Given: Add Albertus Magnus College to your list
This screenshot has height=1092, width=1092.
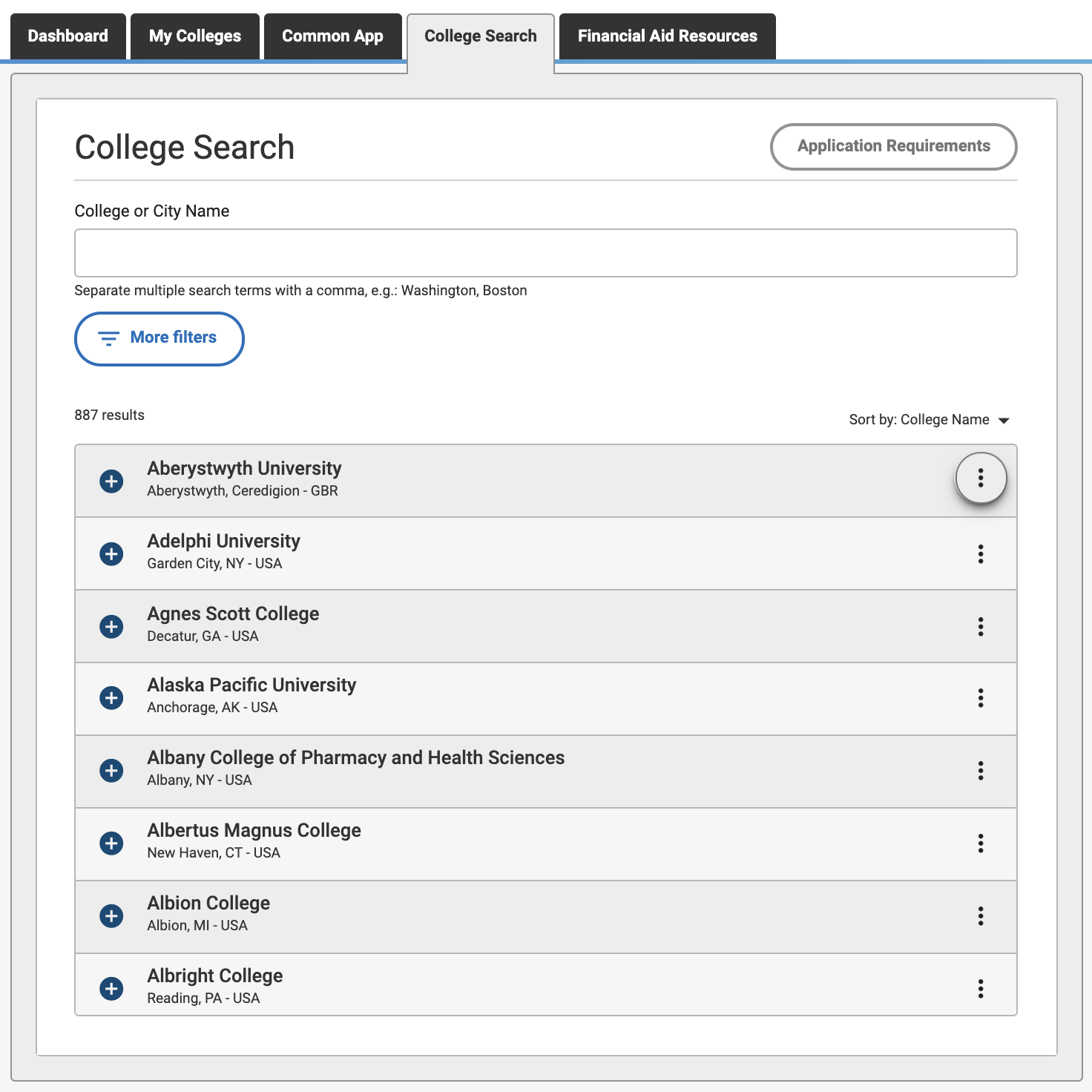Looking at the screenshot, I should [111, 843].
